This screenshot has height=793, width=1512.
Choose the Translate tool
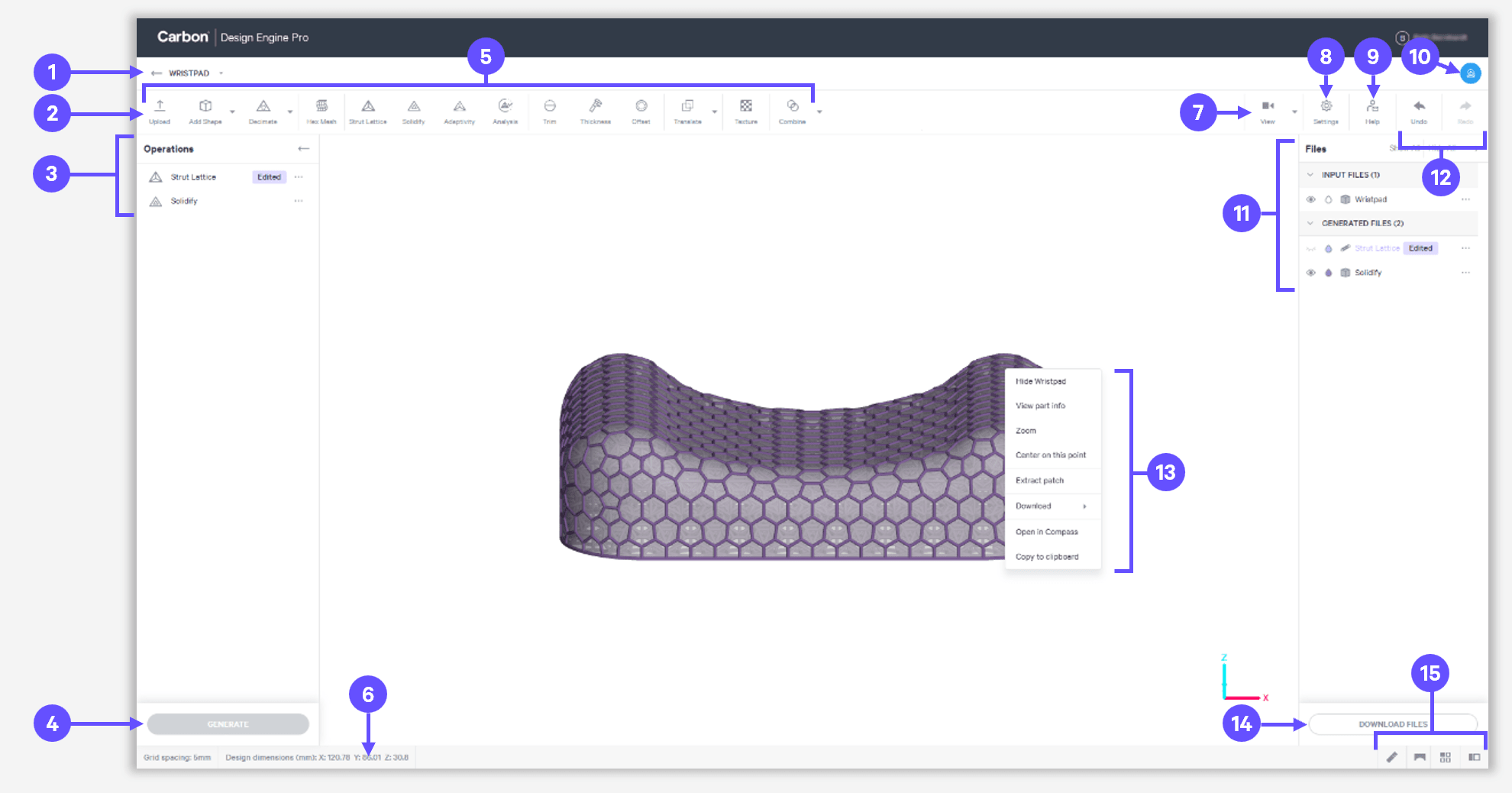point(687,111)
